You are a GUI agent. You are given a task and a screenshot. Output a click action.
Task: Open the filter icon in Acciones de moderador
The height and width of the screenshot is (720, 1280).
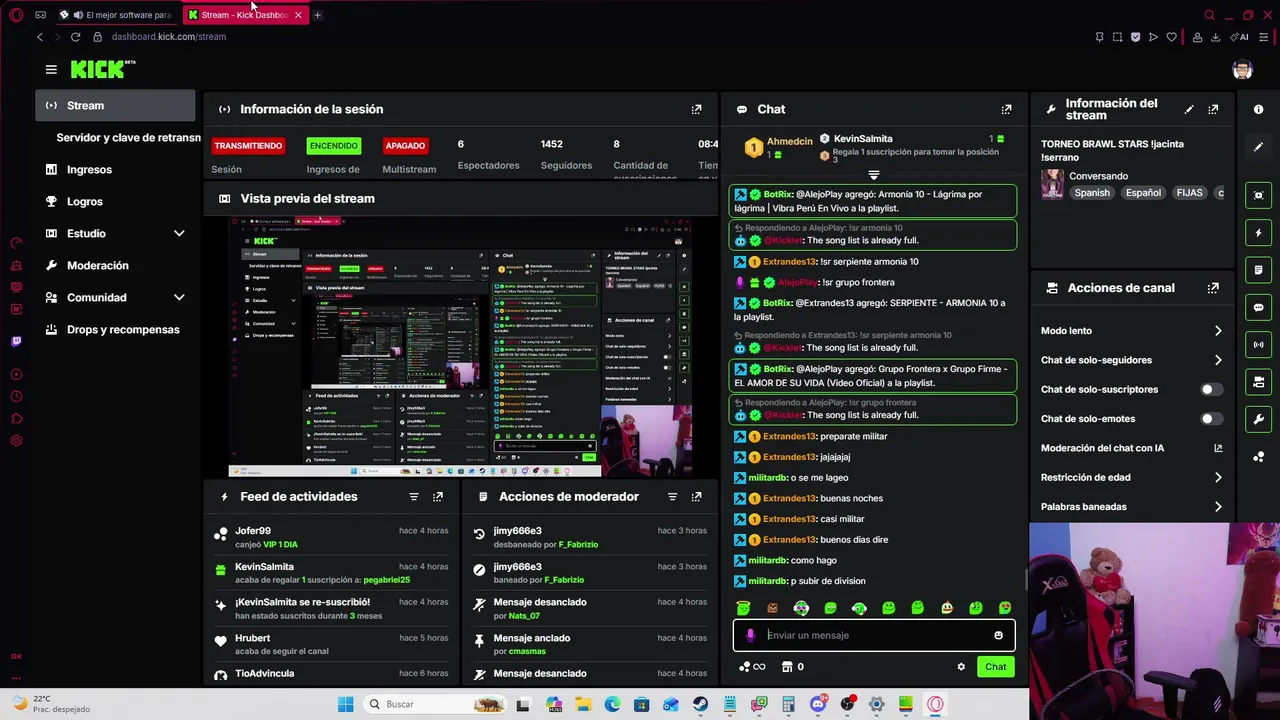point(672,497)
